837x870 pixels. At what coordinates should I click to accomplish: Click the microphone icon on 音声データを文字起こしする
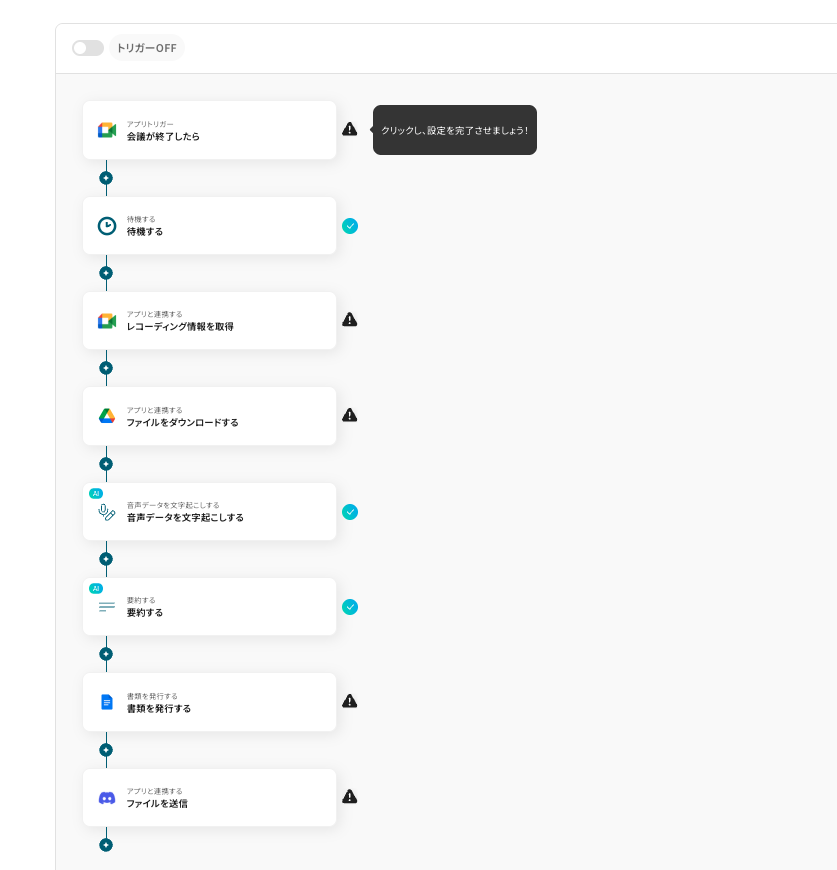[106, 512]
